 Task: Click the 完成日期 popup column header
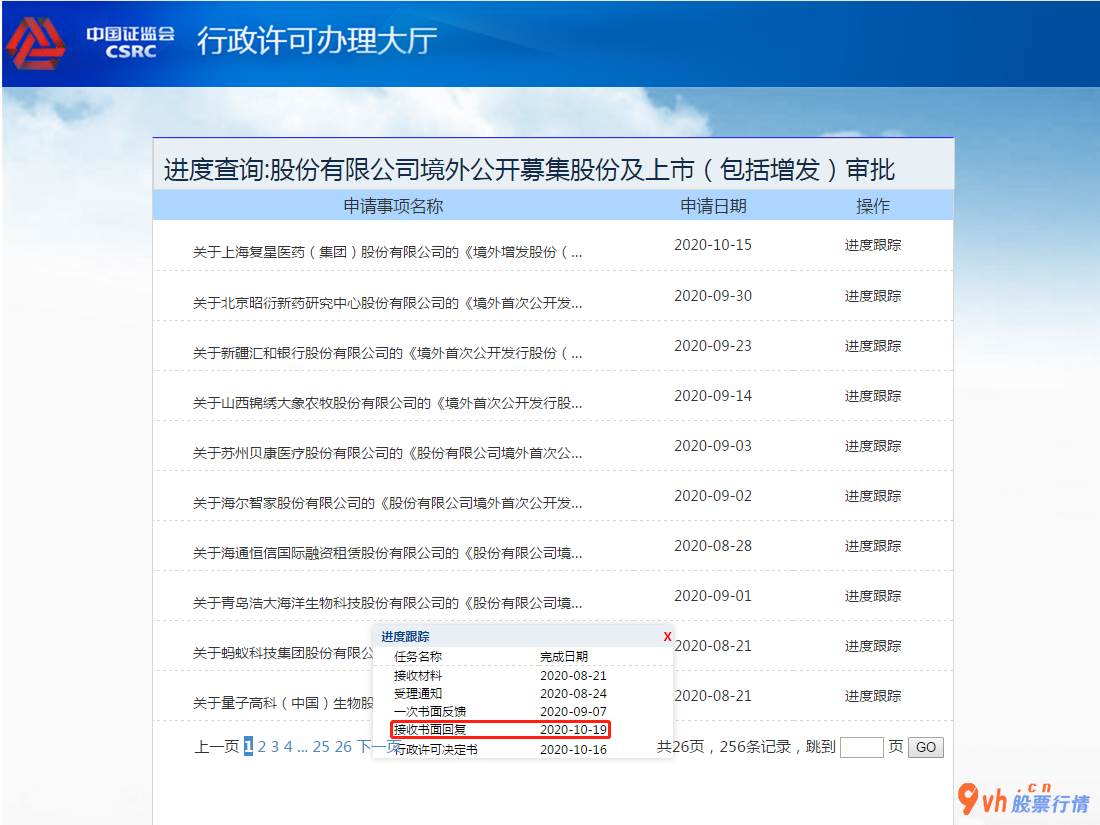coord(563,657)
